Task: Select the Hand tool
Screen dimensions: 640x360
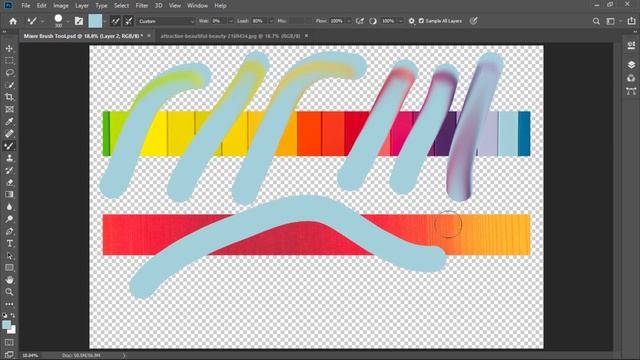Action: pos(9,280)
